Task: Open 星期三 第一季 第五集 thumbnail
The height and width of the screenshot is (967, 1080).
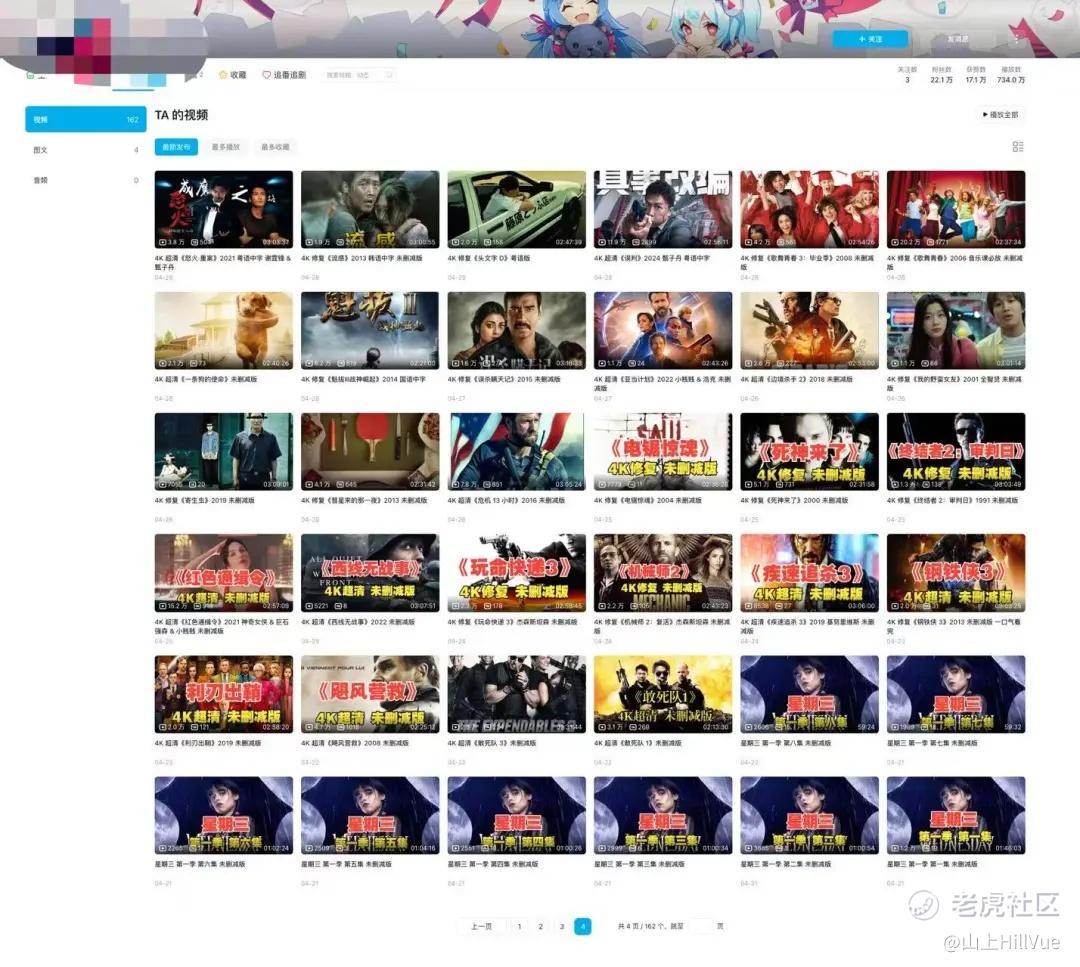Action: (x=370, y=815)
